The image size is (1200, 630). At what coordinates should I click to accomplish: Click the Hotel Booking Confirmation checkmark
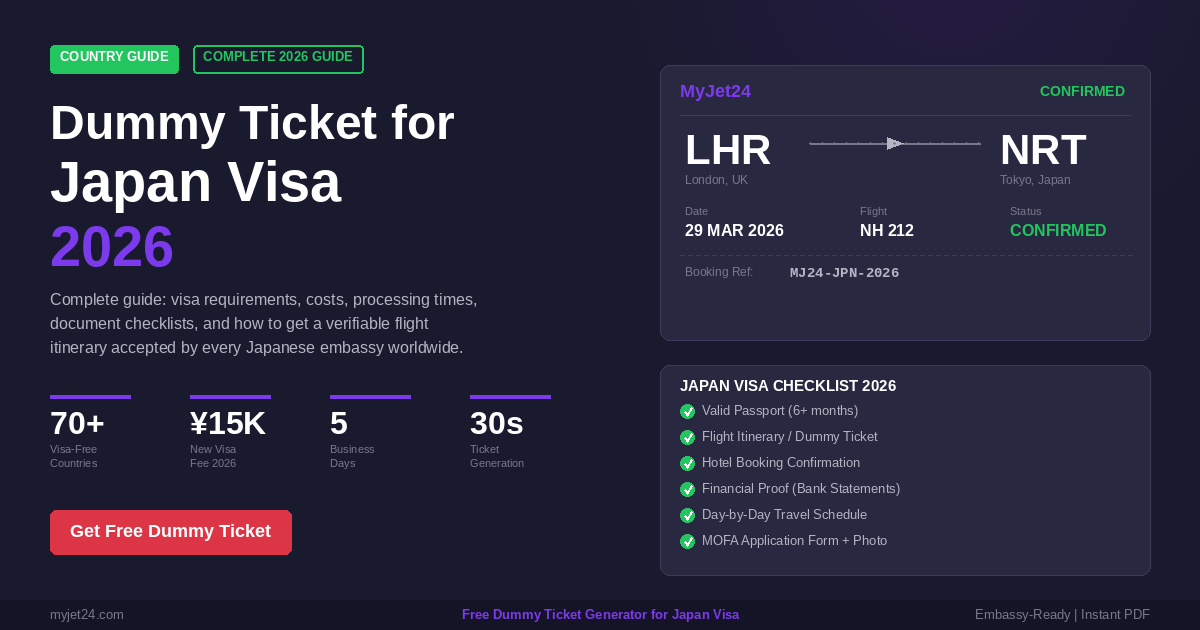click(687, 463)
